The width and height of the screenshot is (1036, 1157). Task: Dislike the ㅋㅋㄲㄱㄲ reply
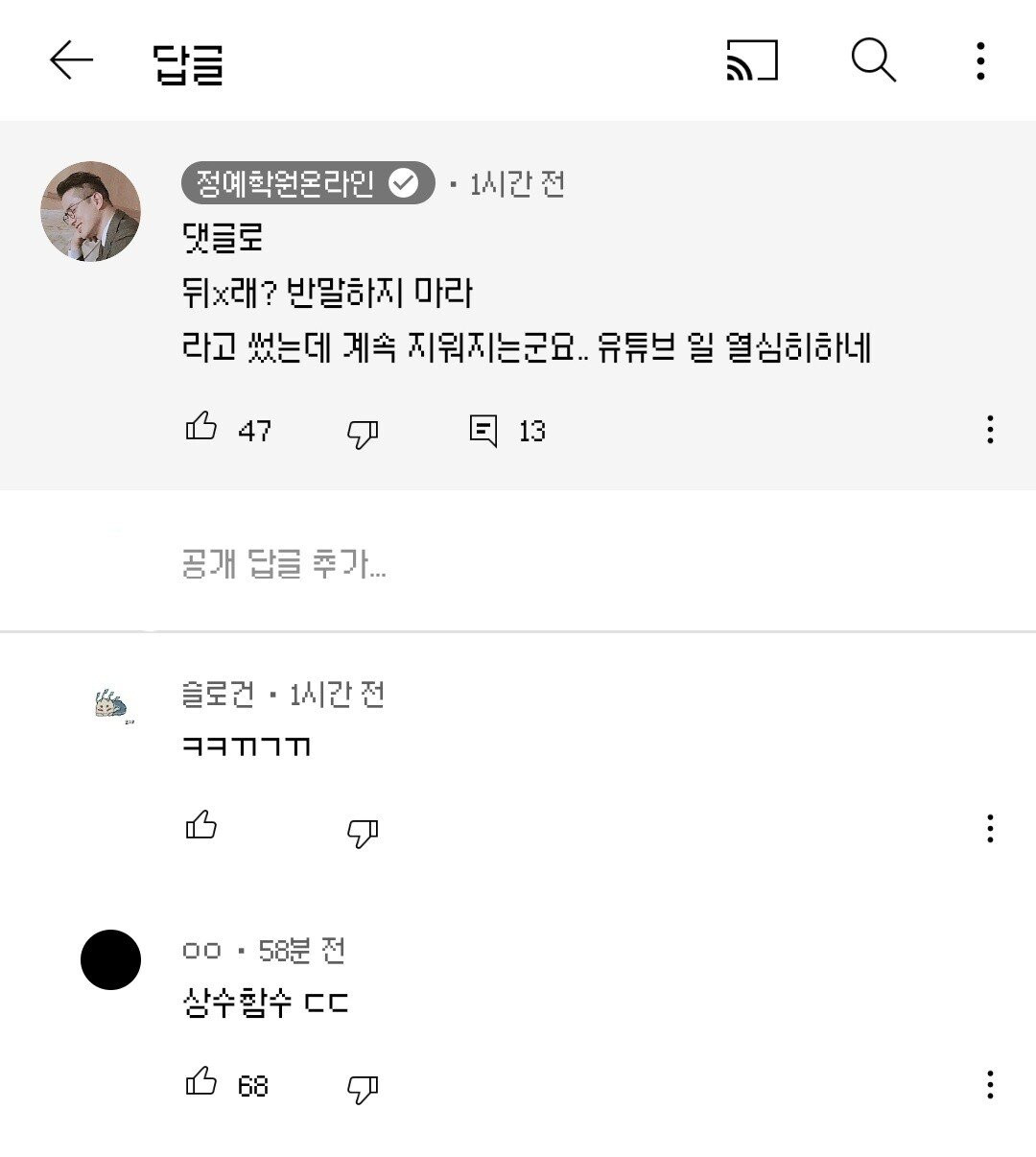coord(363,832)
